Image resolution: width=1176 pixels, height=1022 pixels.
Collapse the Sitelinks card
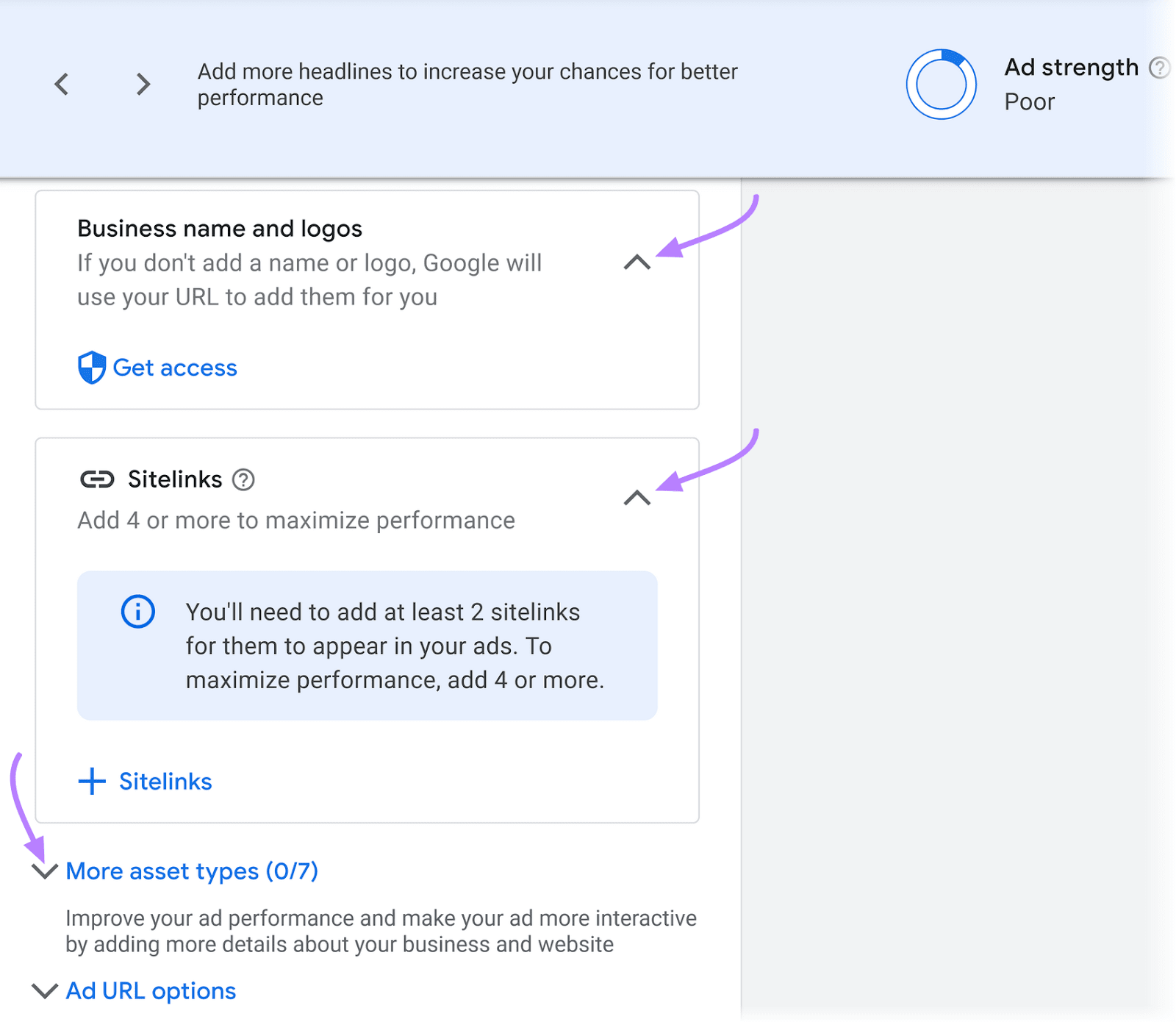click(637, 498)
